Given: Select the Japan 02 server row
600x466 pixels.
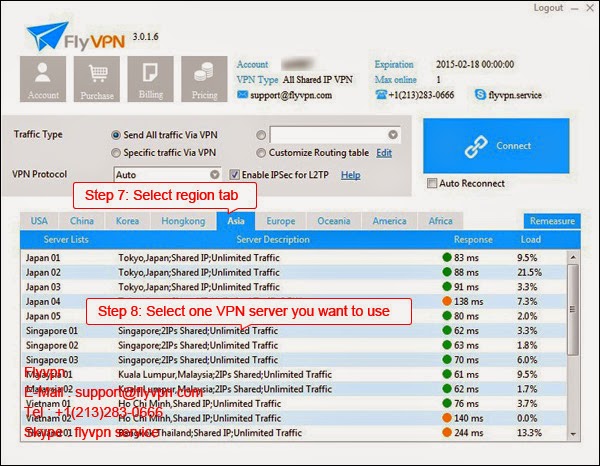Looking at the screenshot, I should [294, 272].
